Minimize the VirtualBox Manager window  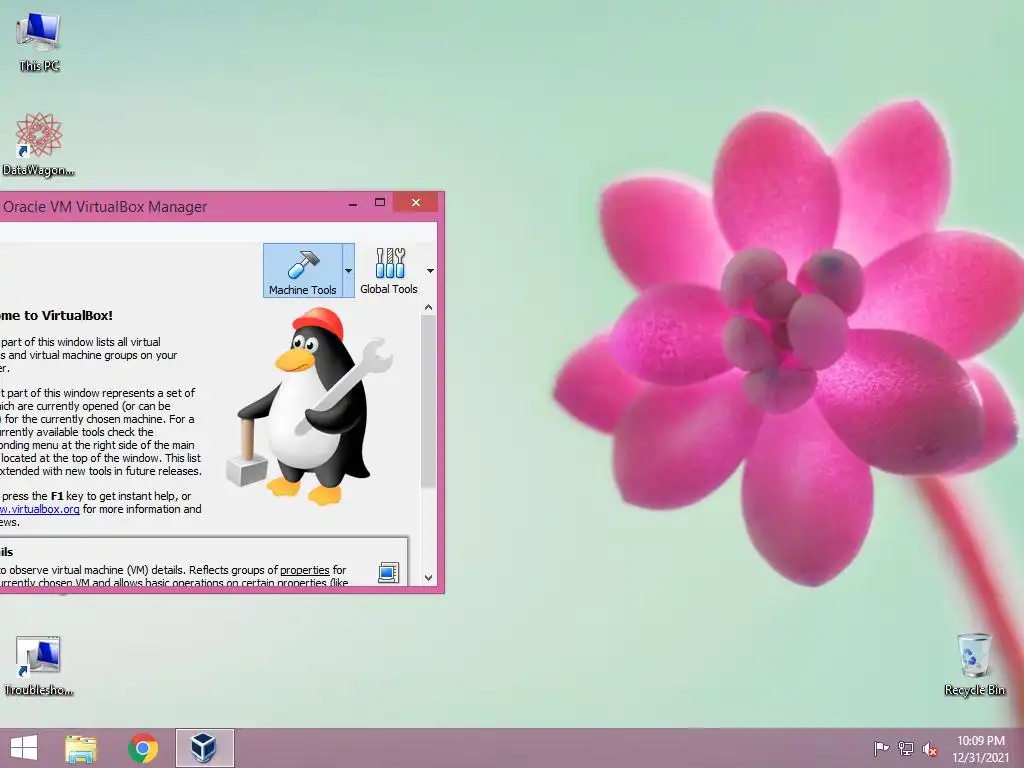click(x=353, y=203)
